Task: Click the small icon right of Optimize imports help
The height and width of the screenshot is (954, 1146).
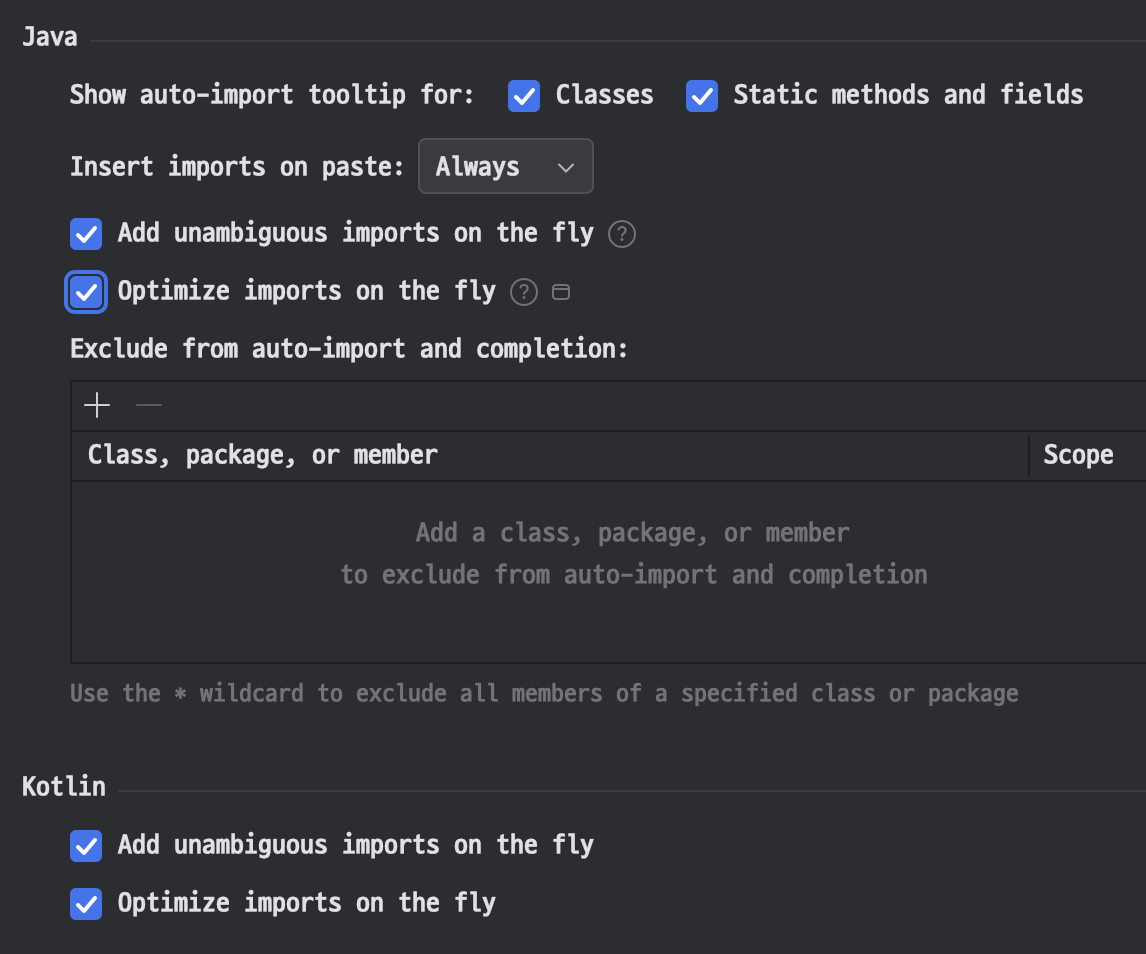Action: [x=562, y=292]
